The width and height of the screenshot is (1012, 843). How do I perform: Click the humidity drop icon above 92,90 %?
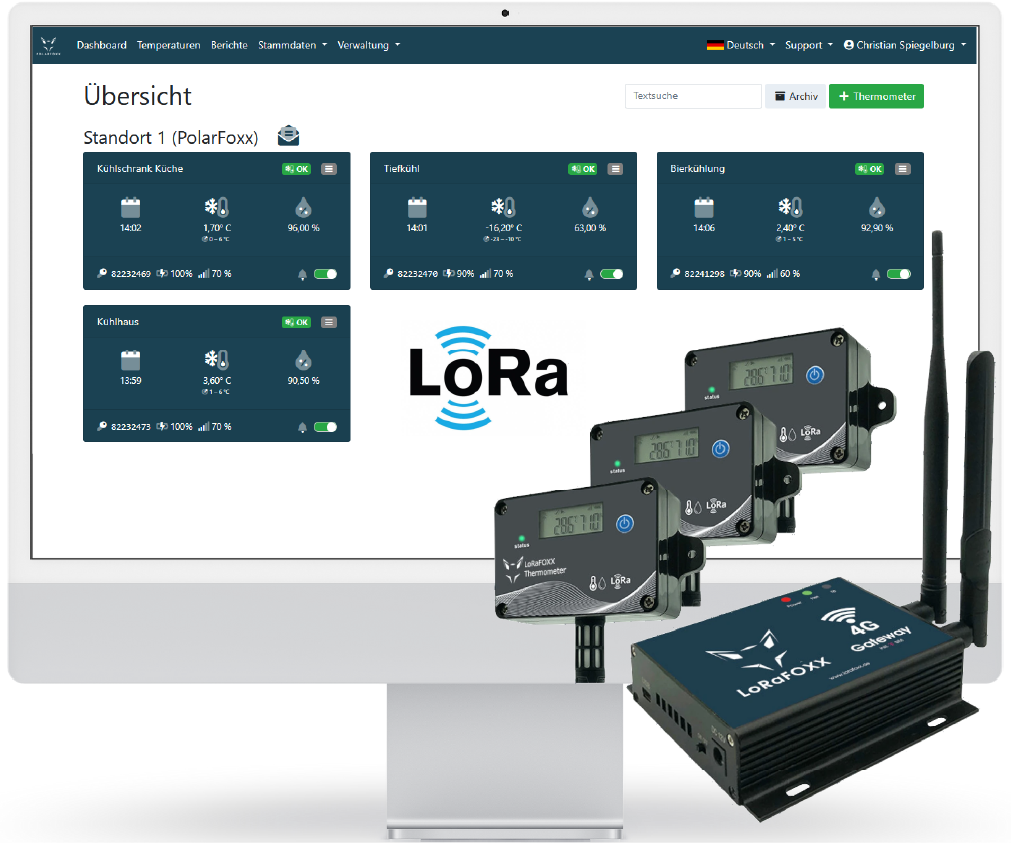(x=876, y=207)
